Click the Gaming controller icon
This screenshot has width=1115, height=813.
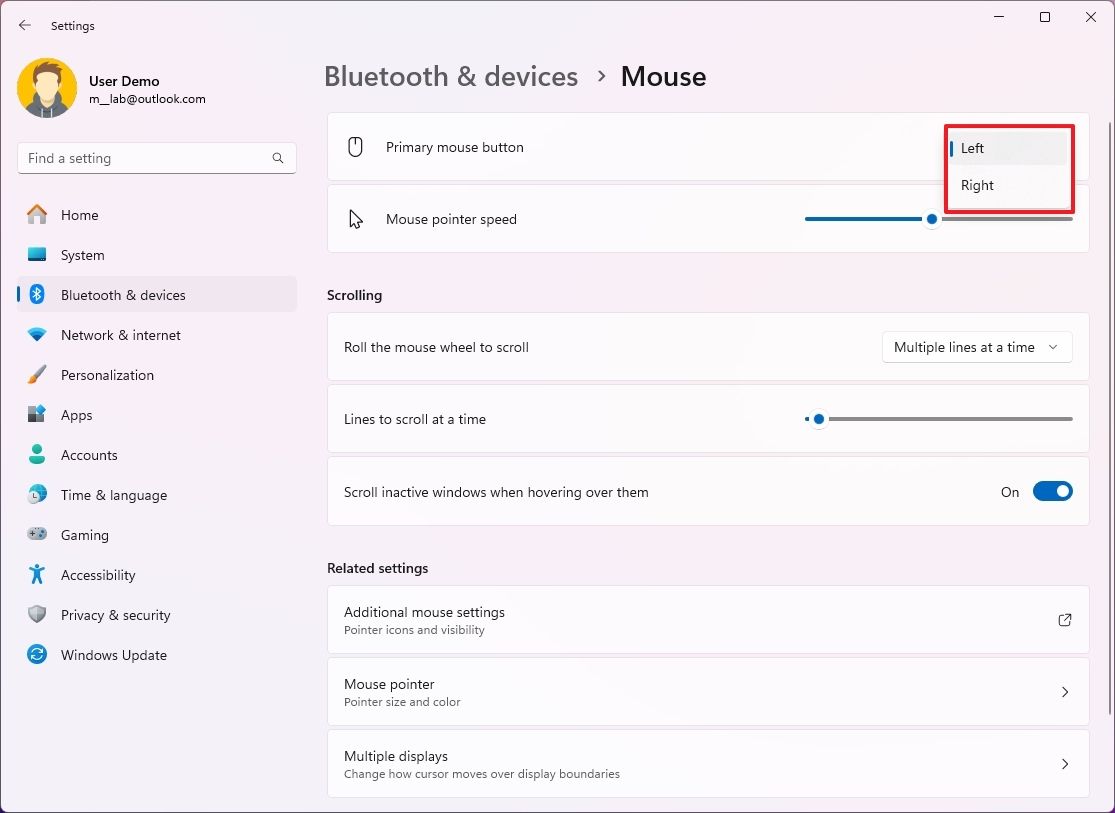pos(37,534)
